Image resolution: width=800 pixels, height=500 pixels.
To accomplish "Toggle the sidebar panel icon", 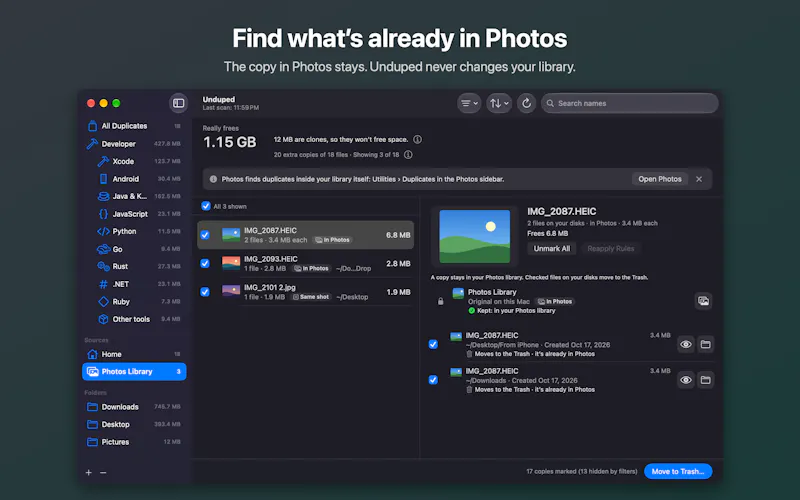I will [179, 103].
